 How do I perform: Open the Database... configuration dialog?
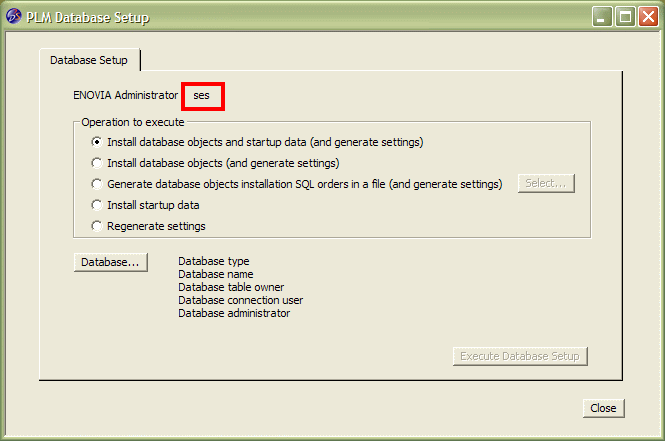pos(111,262)
